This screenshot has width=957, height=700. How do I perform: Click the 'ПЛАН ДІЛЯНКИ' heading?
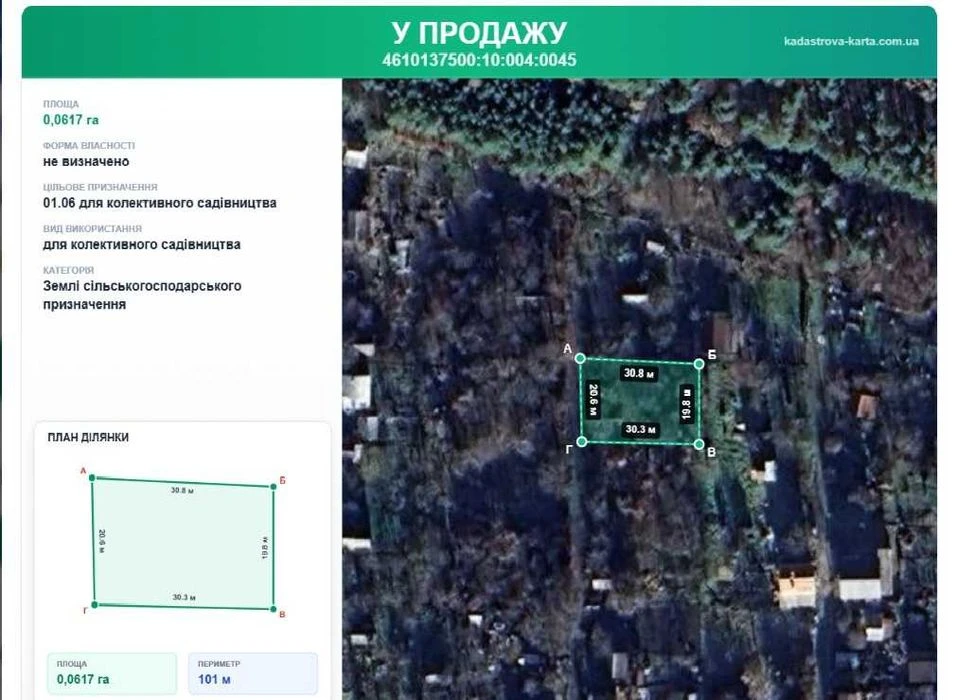click(88, 437)
